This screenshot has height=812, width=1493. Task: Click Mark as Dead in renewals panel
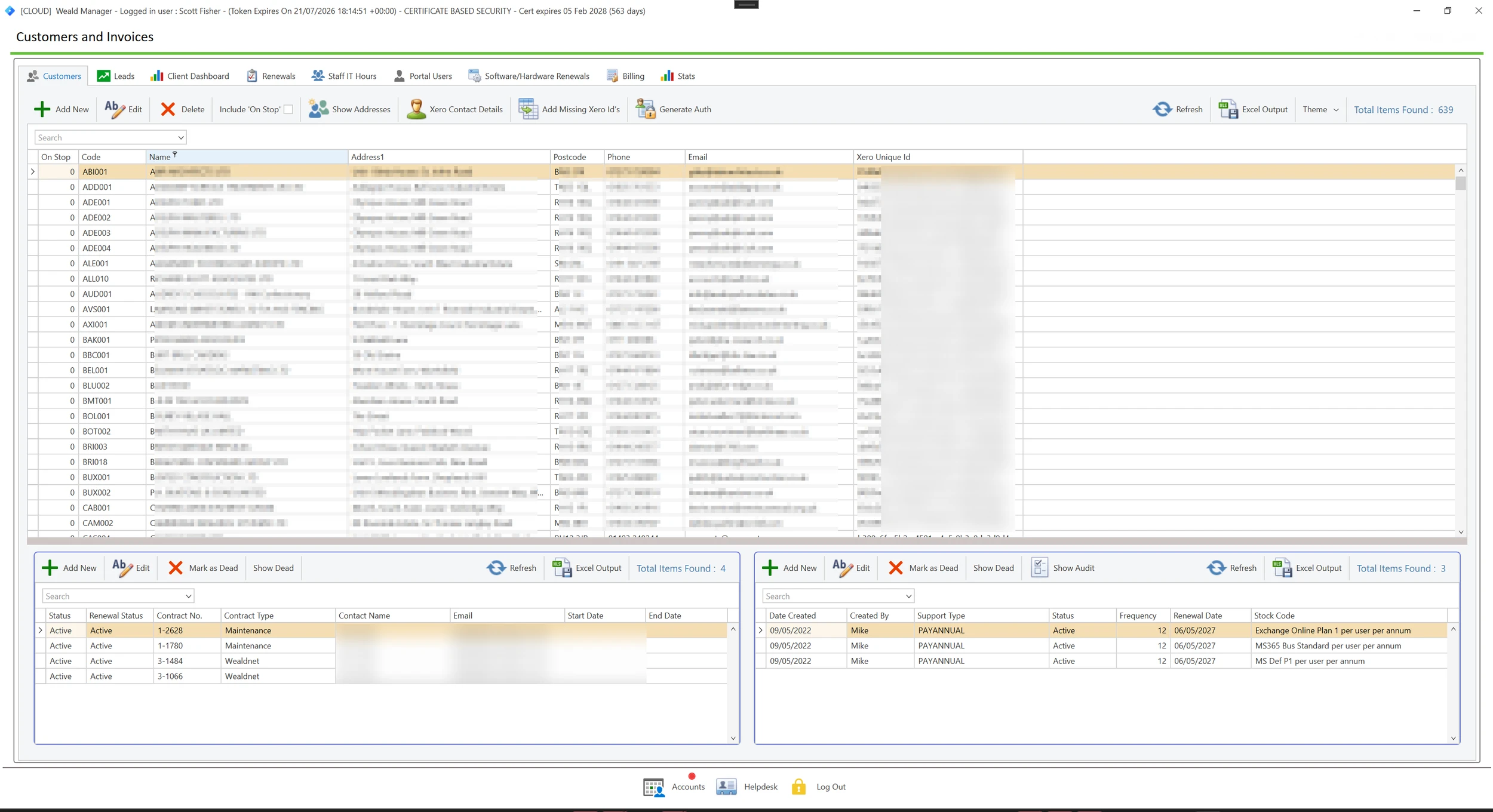click(x=923, y=568)
